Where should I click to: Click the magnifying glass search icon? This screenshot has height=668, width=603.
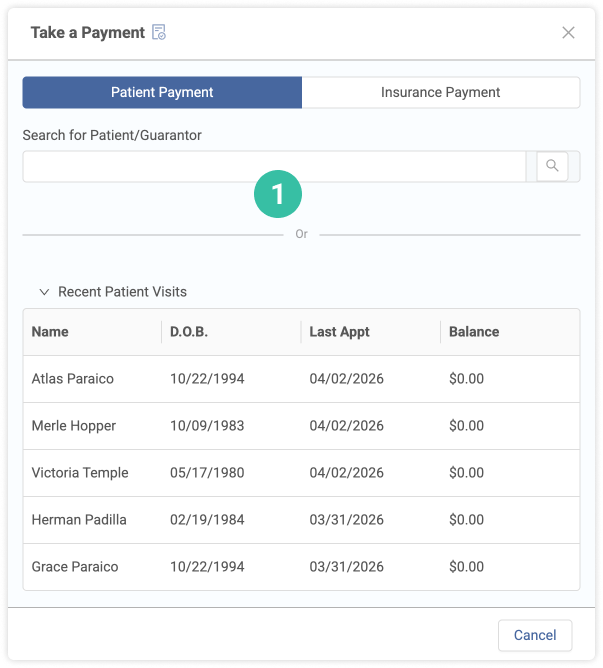pos(552,166)
